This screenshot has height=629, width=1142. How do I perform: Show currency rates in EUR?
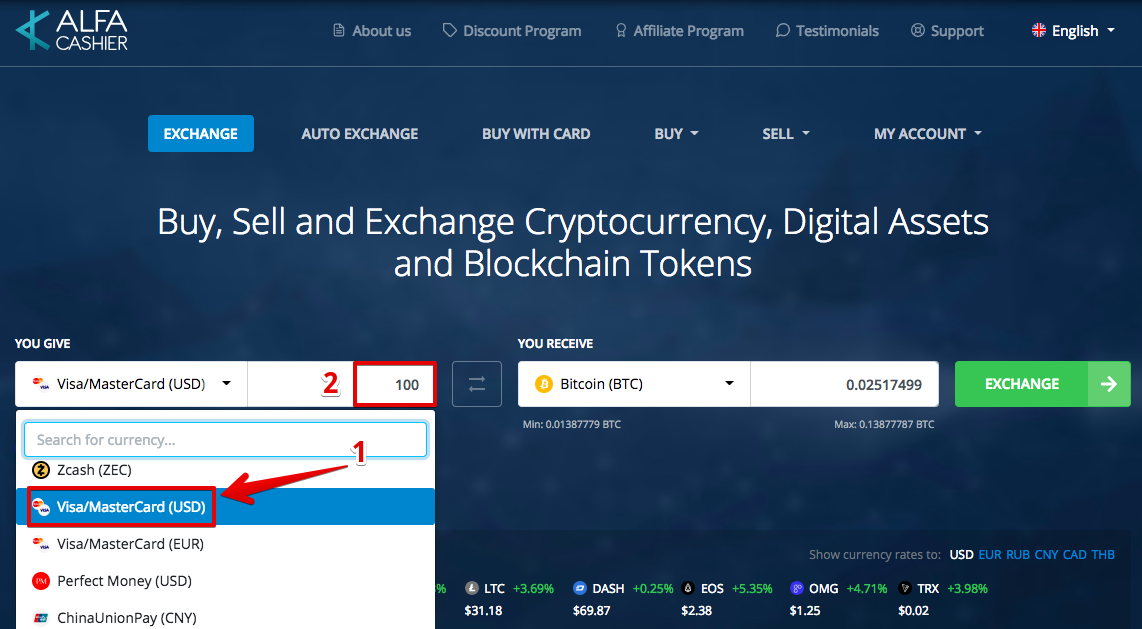pos(990,555)
